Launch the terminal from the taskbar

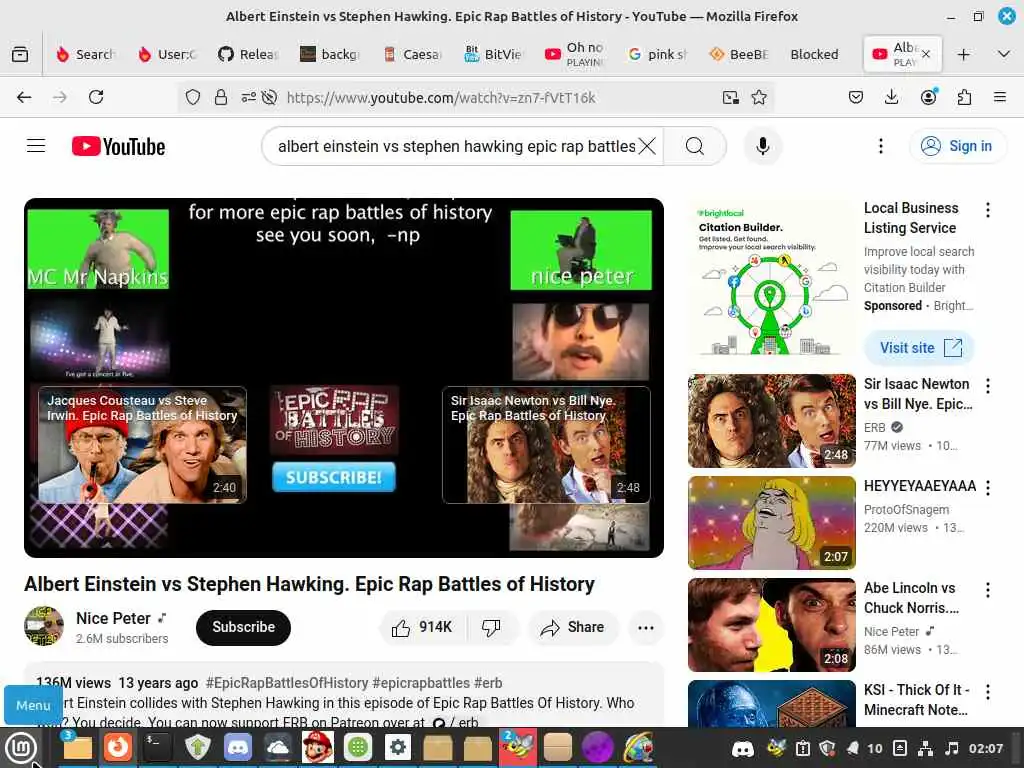[x=157, y=746]
